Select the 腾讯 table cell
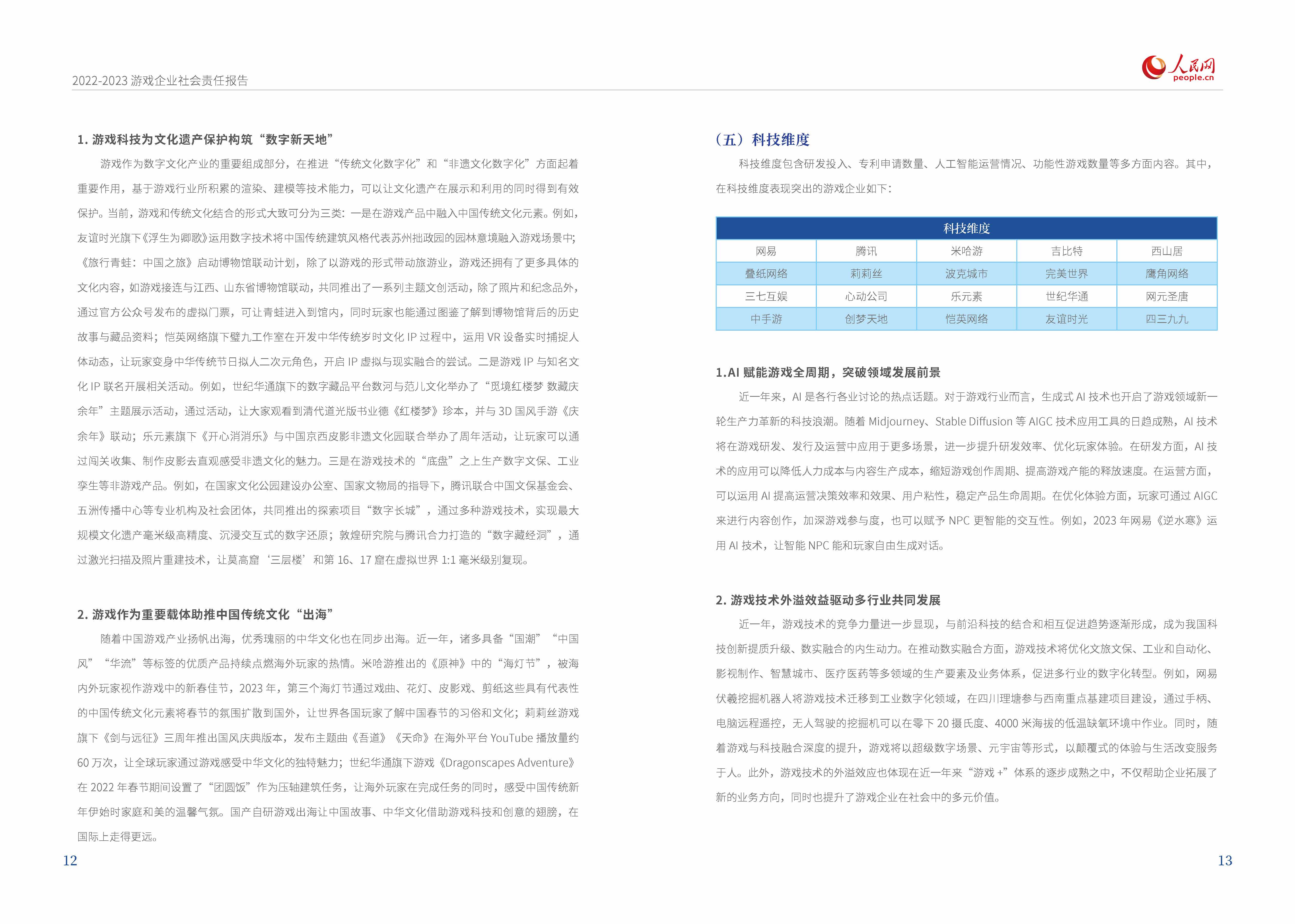The image size is (1295, 924). 866,251
